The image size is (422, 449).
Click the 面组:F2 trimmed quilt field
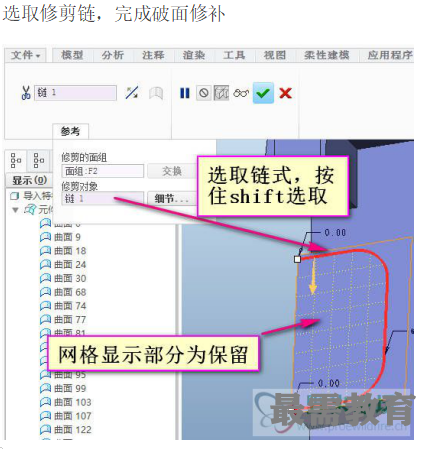(103, 171)
